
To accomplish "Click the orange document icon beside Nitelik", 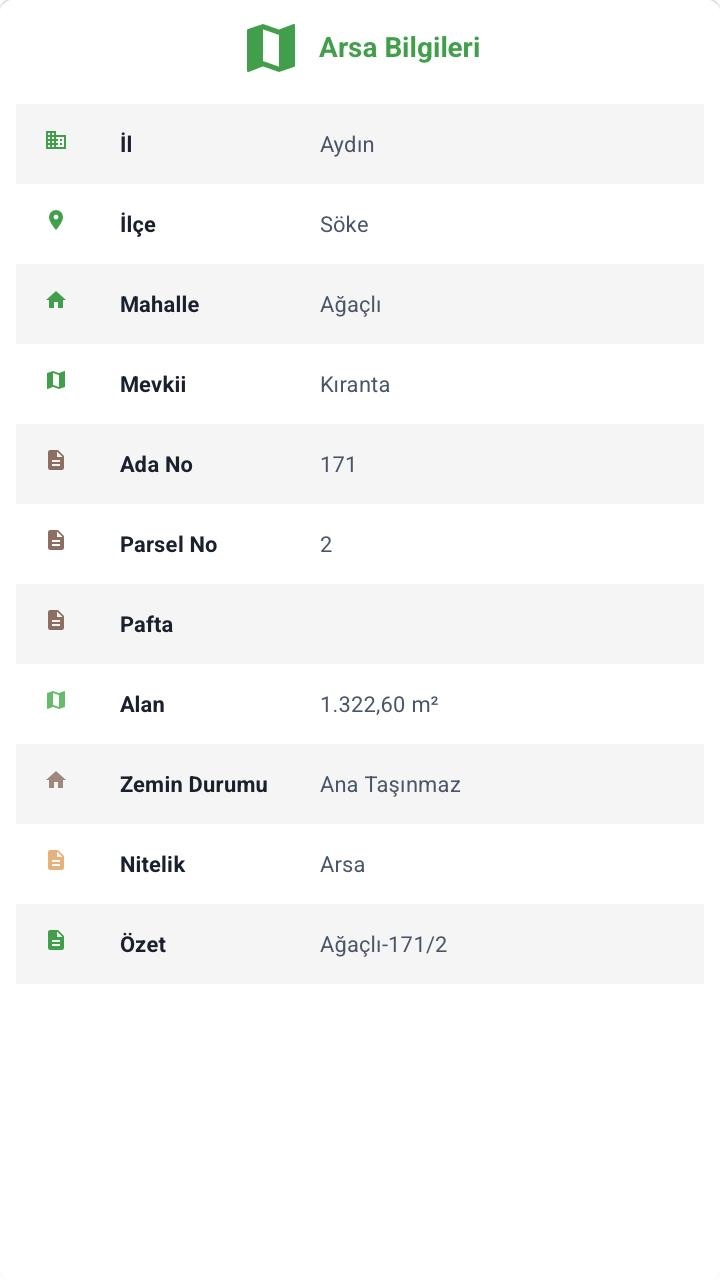I will pos(56,860).
